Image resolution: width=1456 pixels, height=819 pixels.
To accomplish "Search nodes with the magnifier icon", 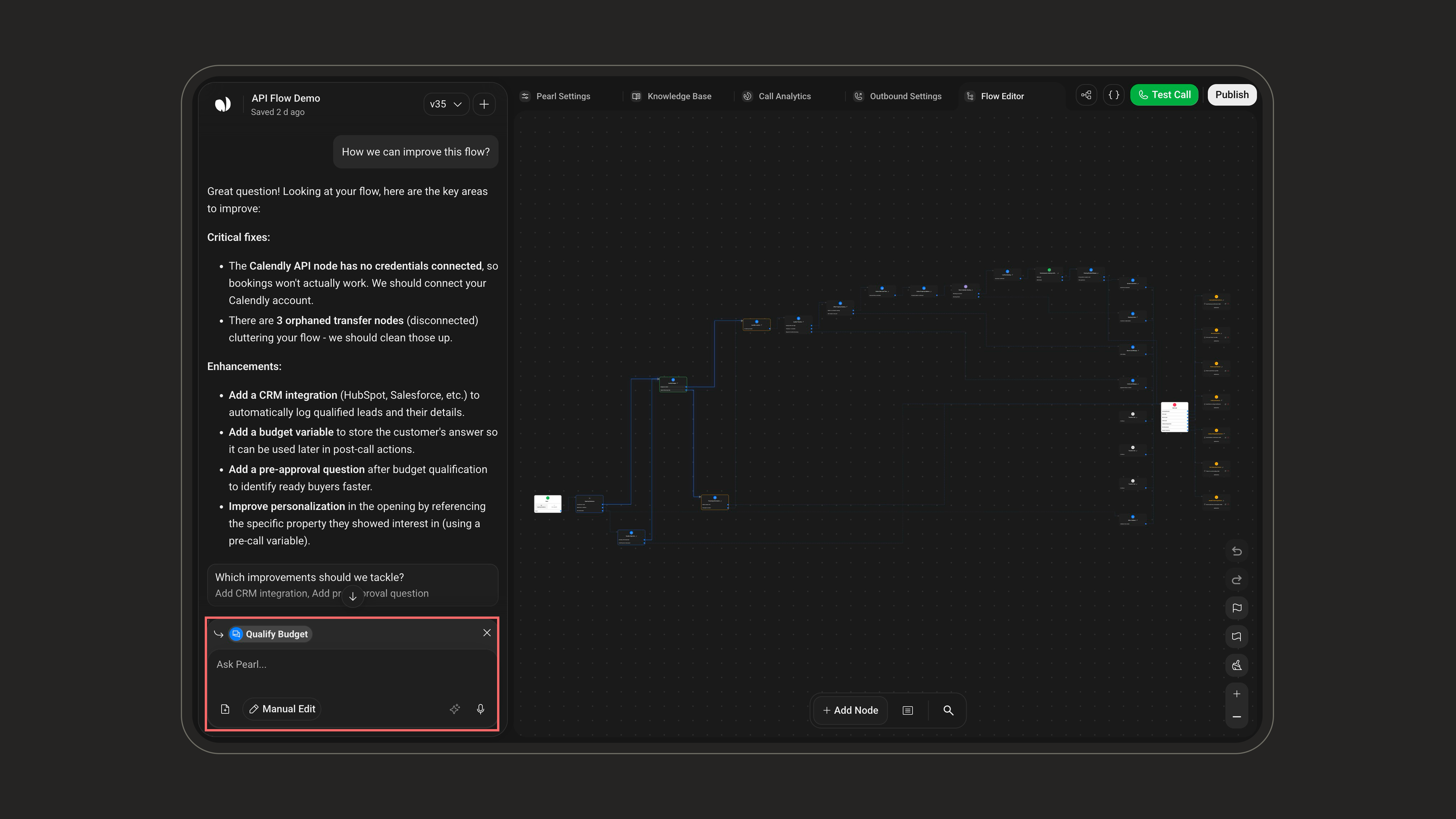I will pyautogui.click(x=948, y=710).
